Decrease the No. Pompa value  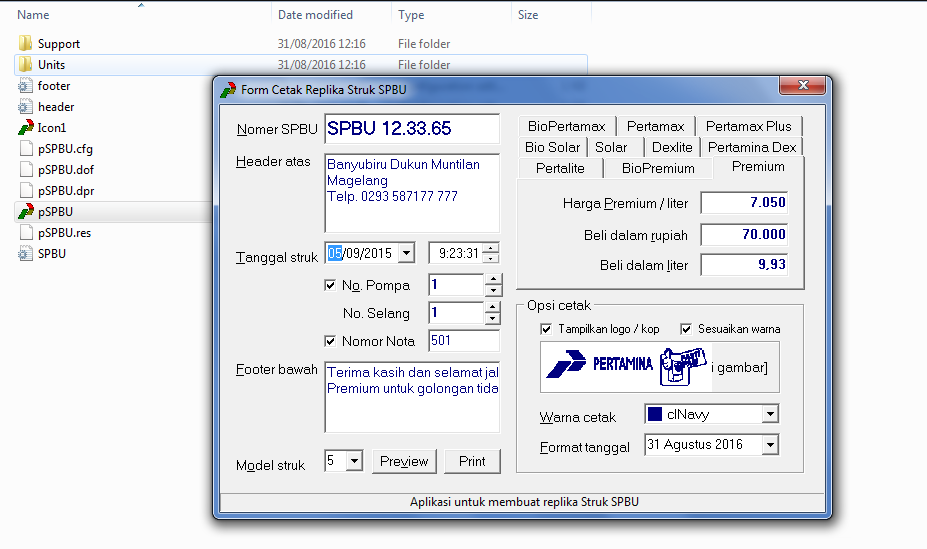(493, 290)
